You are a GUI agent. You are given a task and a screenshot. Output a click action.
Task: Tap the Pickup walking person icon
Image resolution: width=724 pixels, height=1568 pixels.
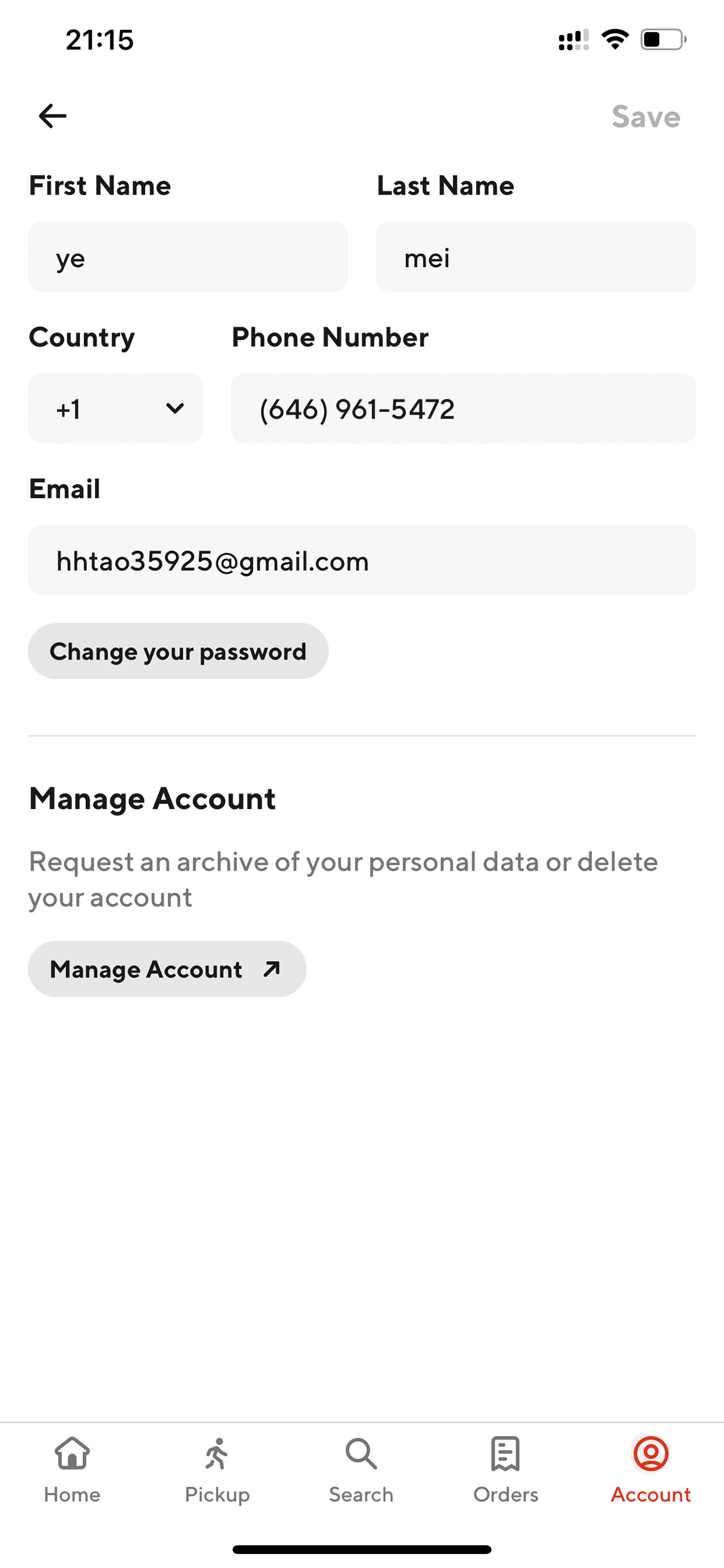click(x=217, y=1453)
